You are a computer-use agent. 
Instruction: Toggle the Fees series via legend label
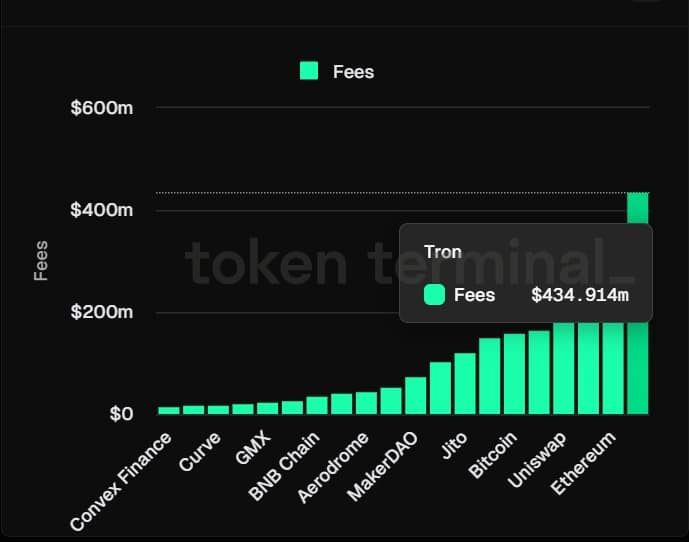pyautogui.click(x=353, y=72)
